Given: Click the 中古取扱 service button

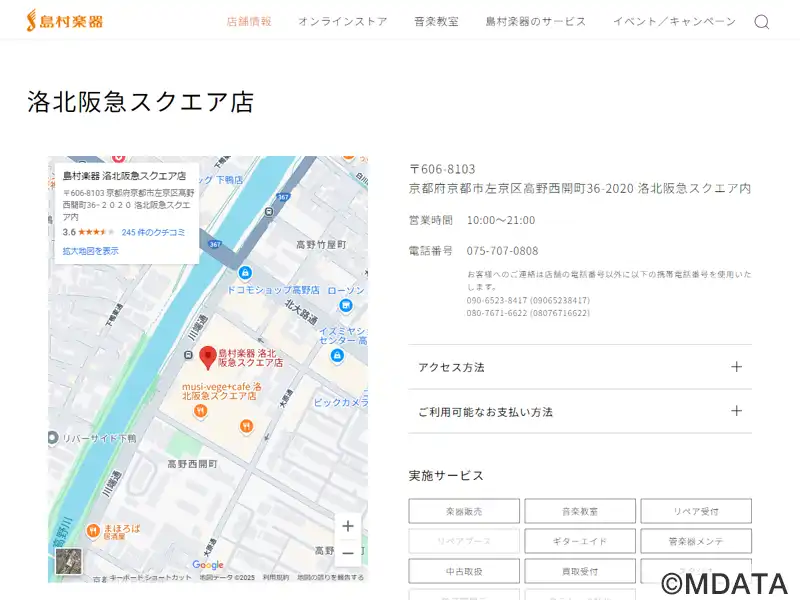Looking at the screenshot, I should [464, 571].
